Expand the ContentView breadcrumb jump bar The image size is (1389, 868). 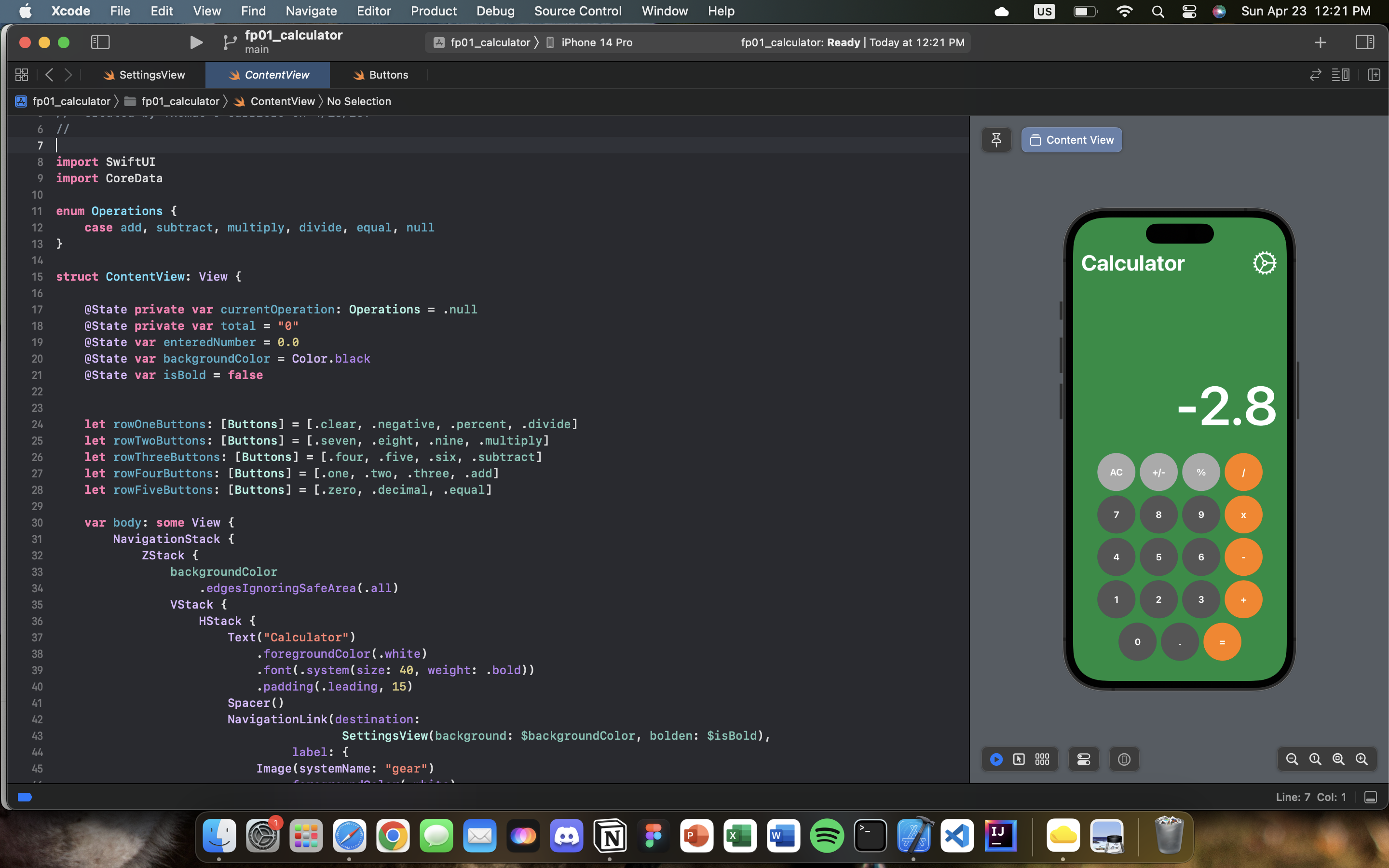coord(283,101)
